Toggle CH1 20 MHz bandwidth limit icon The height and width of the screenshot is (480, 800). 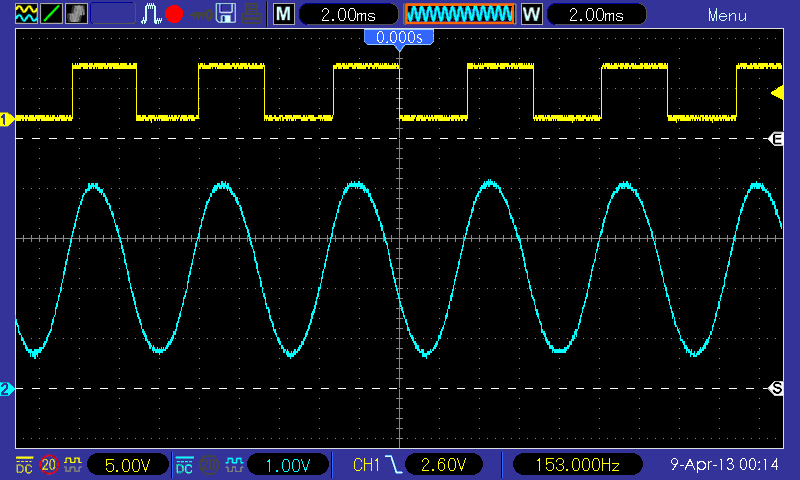click(48, 465)
